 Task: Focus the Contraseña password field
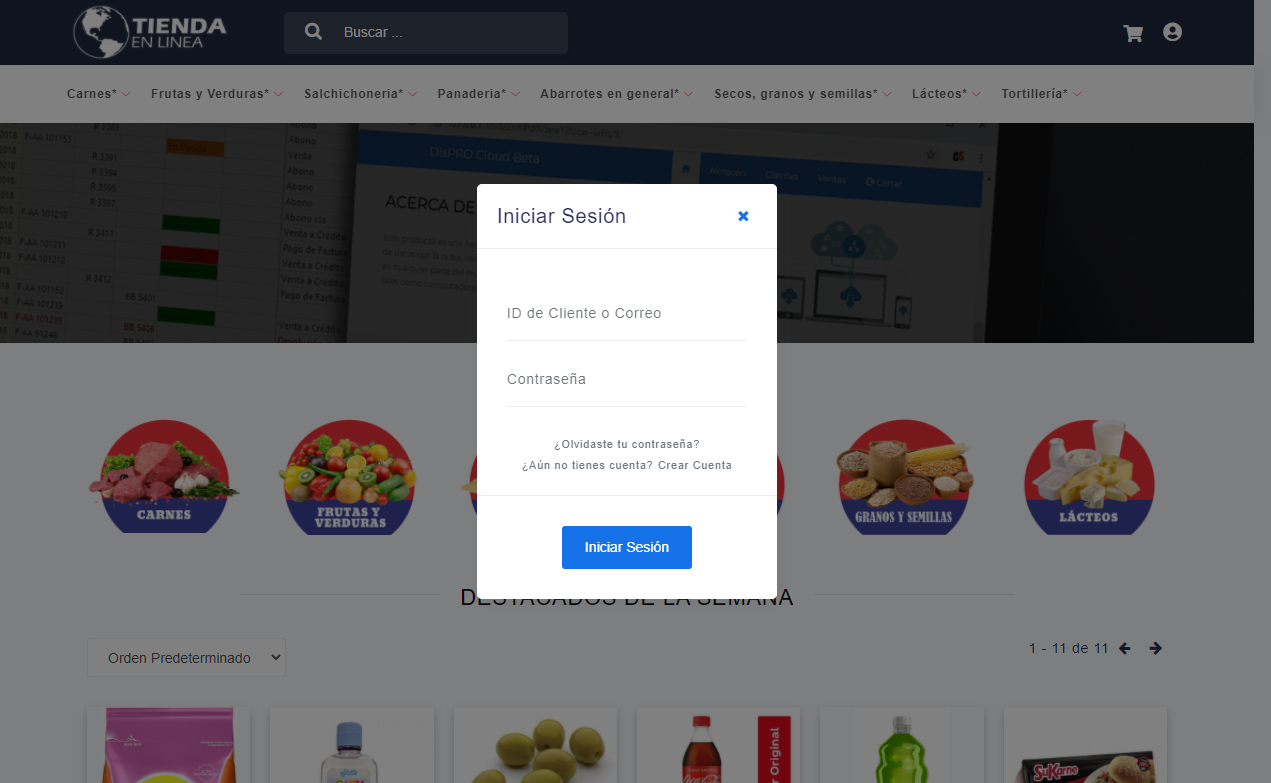pyautogui.click(x=627, y=380)
